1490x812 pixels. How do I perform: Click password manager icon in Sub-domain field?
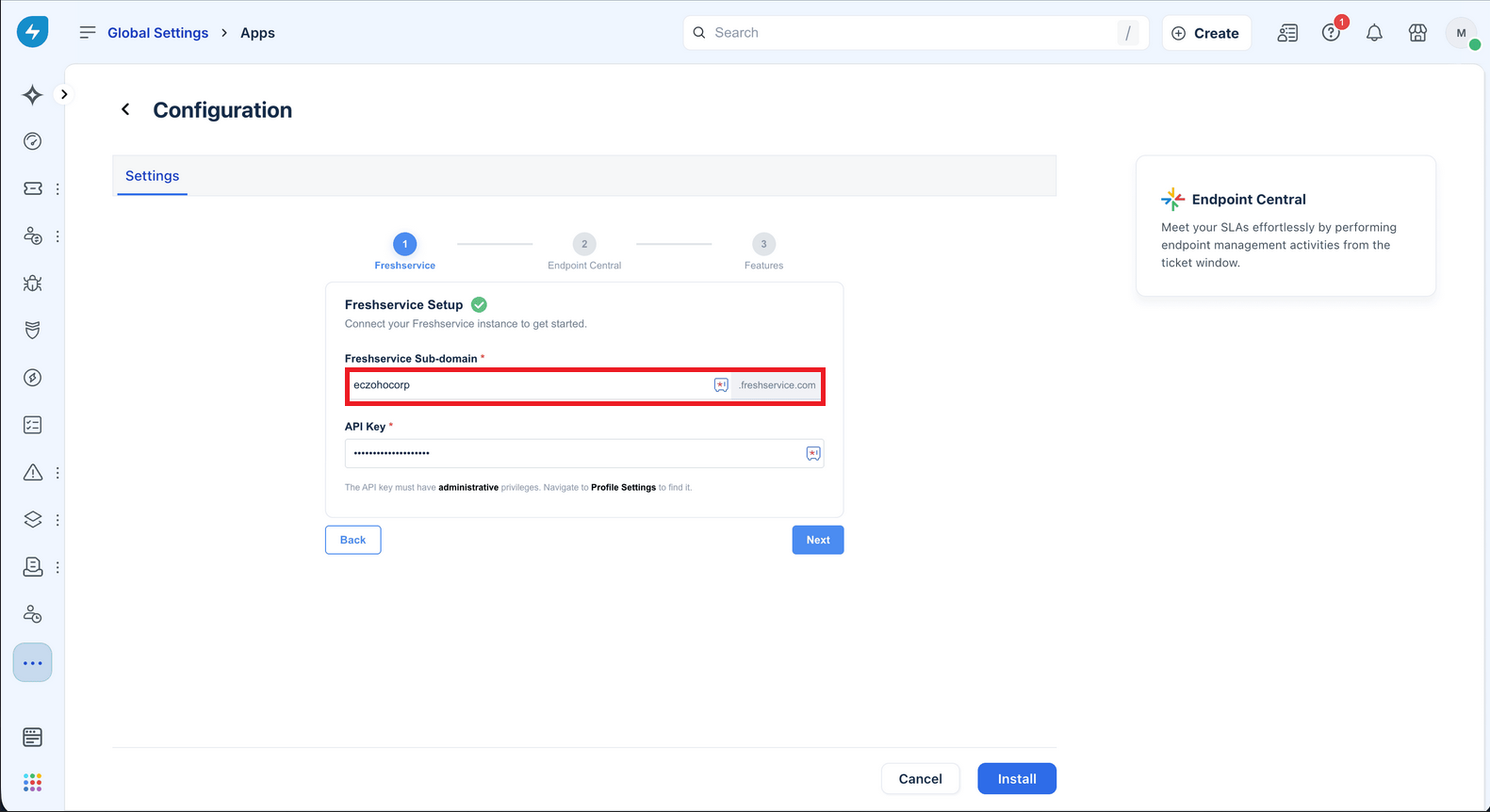click(721, 385)
